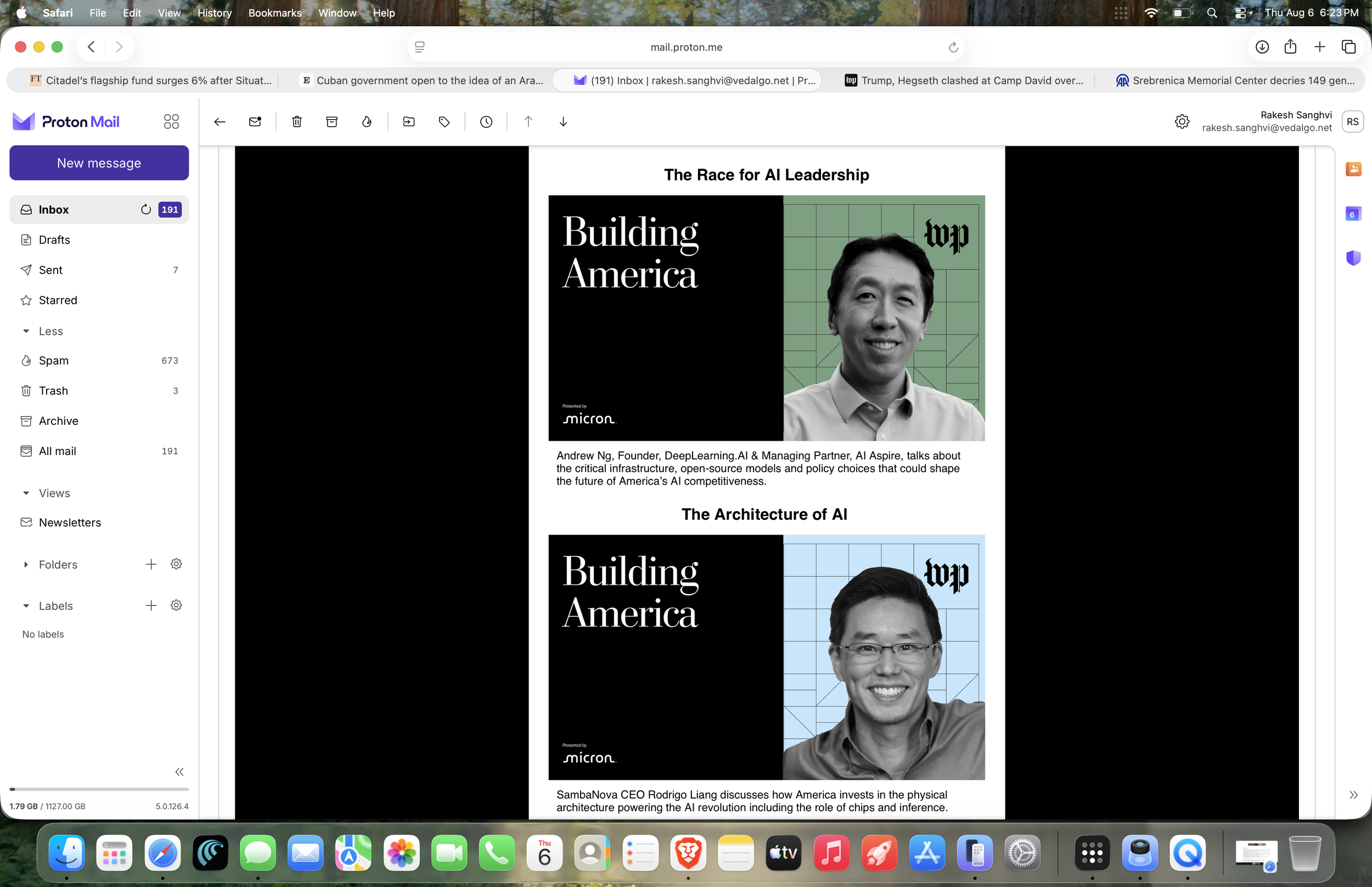This screenshot has width=1372, height=887.
Task: Go back to the inbox list arrow
Action: (x=220, y=121)
